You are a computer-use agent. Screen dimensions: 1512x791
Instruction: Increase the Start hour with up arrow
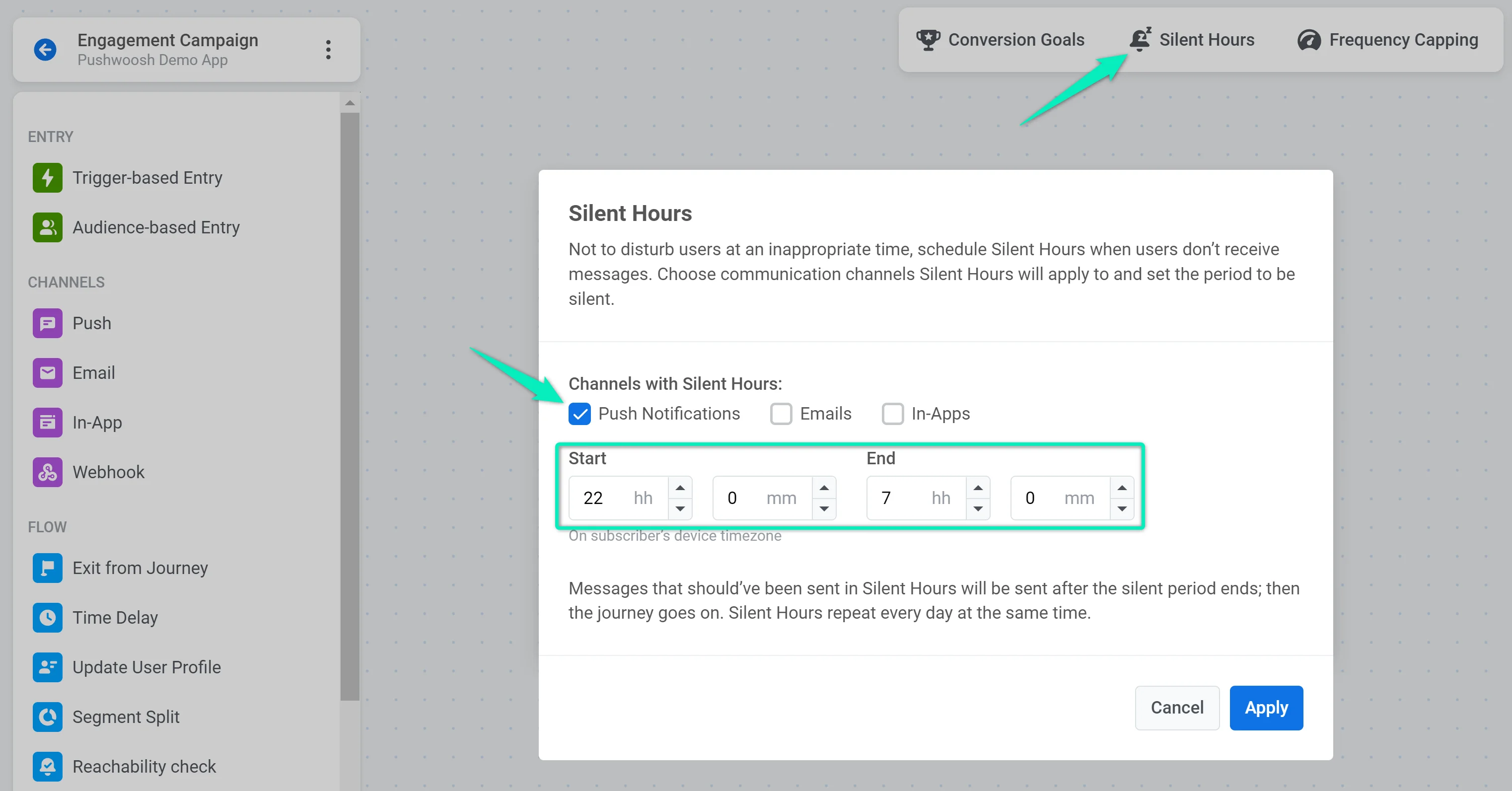pos(680,488)
